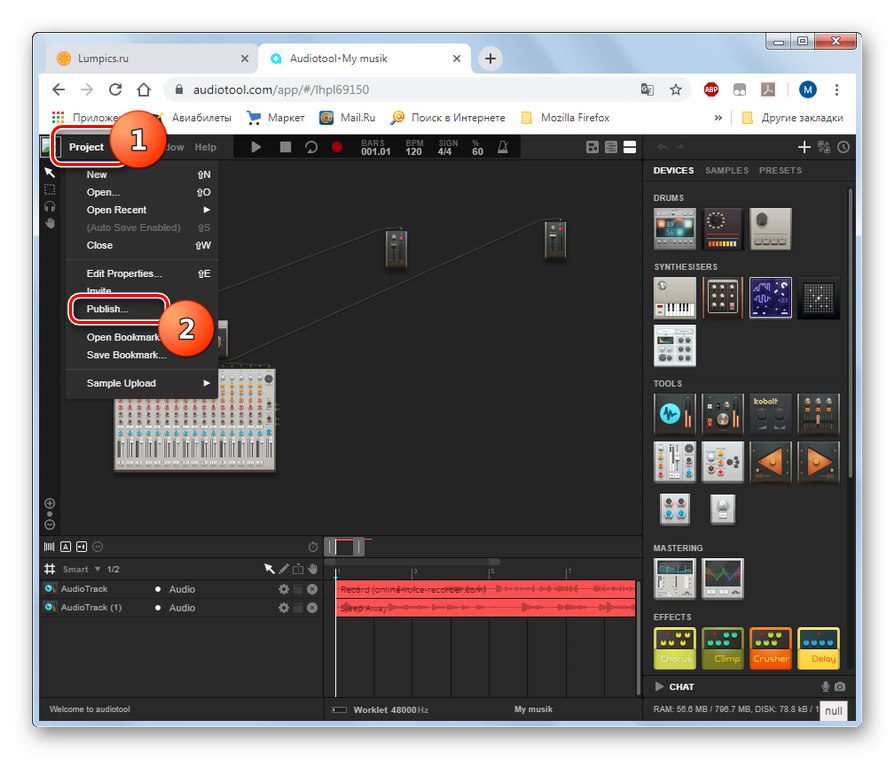Reload the page in browser
This screenshot has width=895, height=760.
[x=115, y=90]
